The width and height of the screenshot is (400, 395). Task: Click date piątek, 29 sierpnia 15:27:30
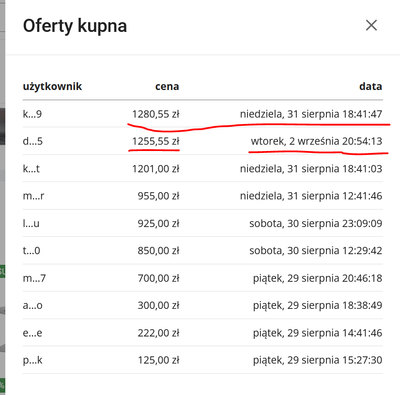317,360
